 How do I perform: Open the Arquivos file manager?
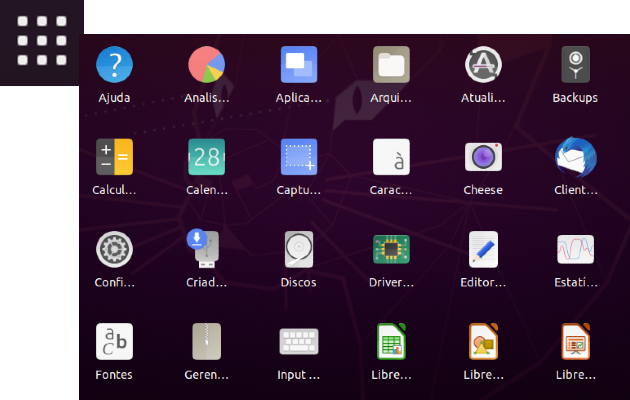[391, 65]
